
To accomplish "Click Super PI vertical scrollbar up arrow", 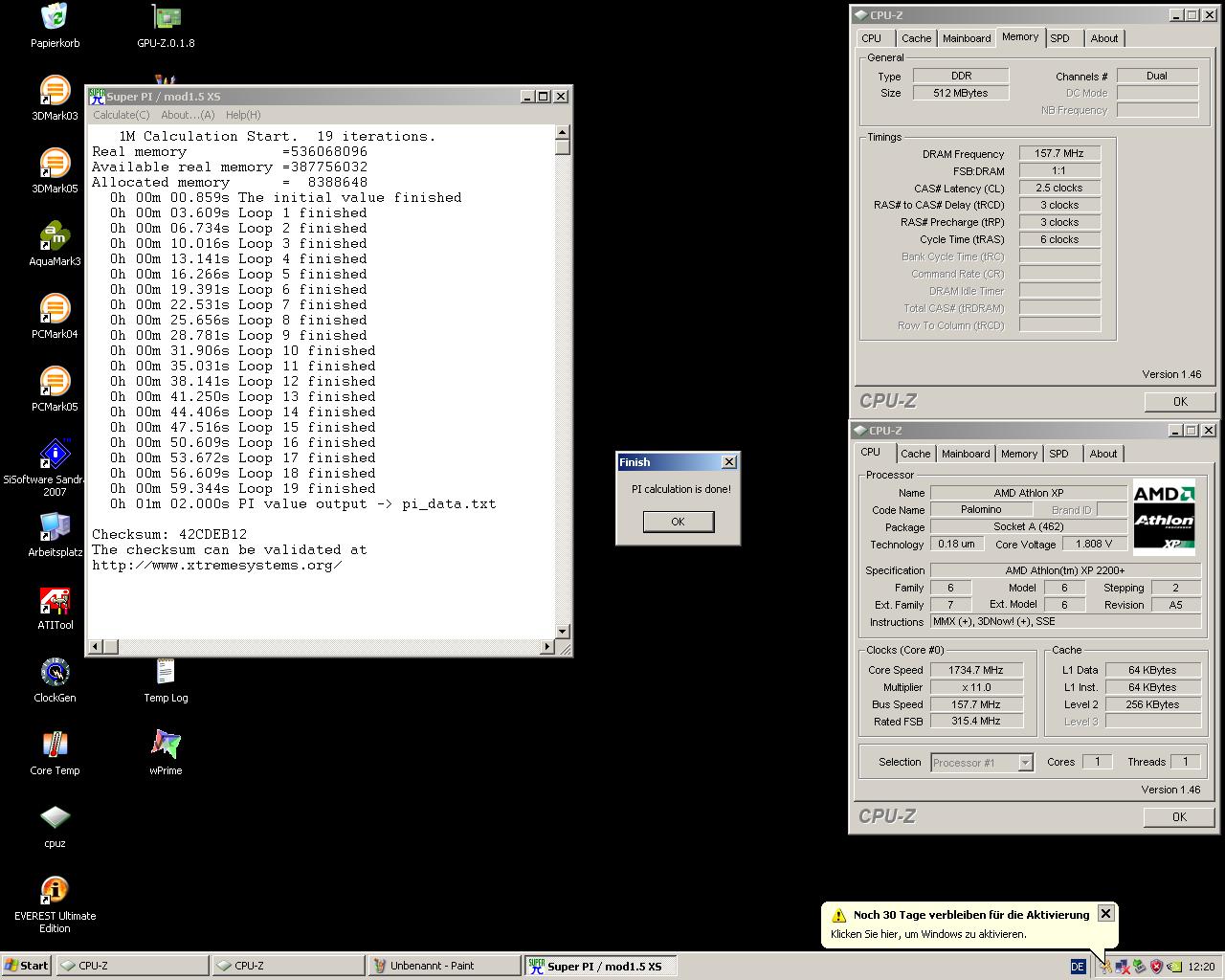I will pyautogui.click(x=562, y=133).
